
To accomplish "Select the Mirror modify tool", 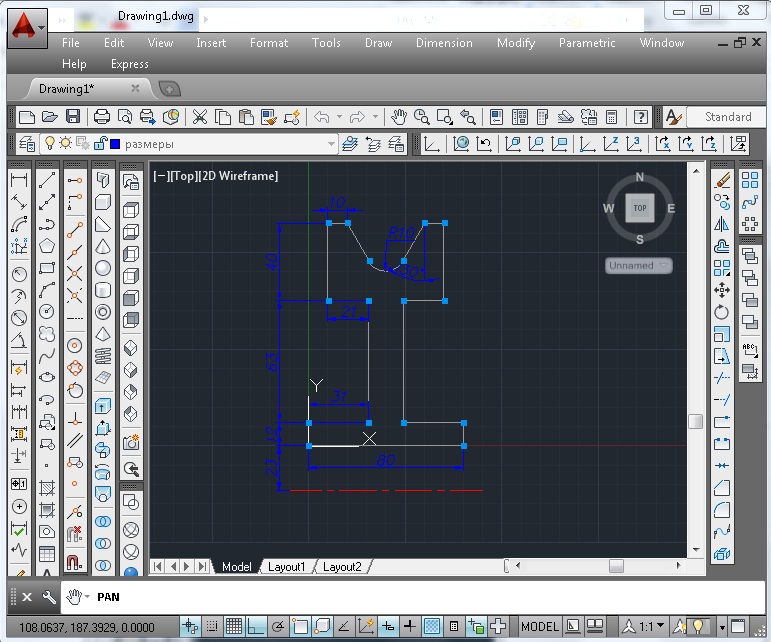I will coord(722,224).
